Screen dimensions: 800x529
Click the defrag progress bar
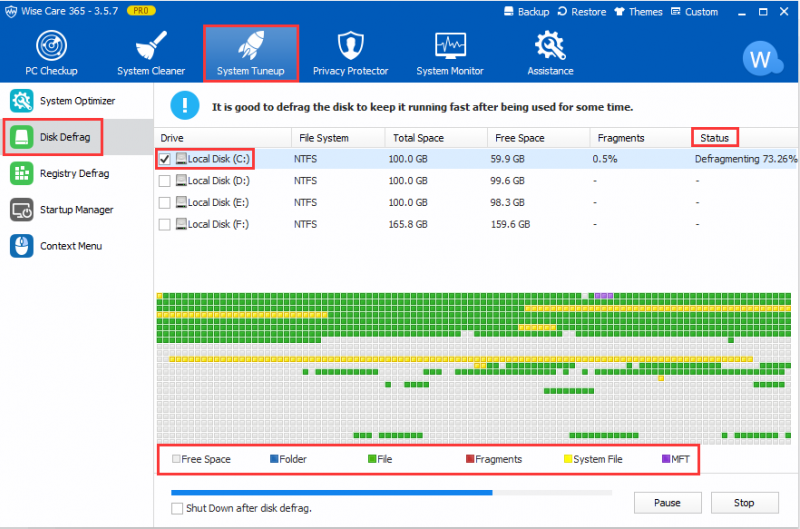click(391, 493)
